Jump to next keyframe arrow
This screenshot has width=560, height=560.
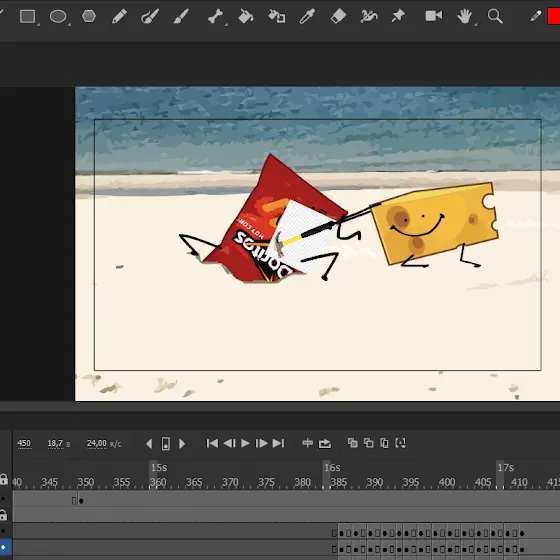(x=182, y=444)
